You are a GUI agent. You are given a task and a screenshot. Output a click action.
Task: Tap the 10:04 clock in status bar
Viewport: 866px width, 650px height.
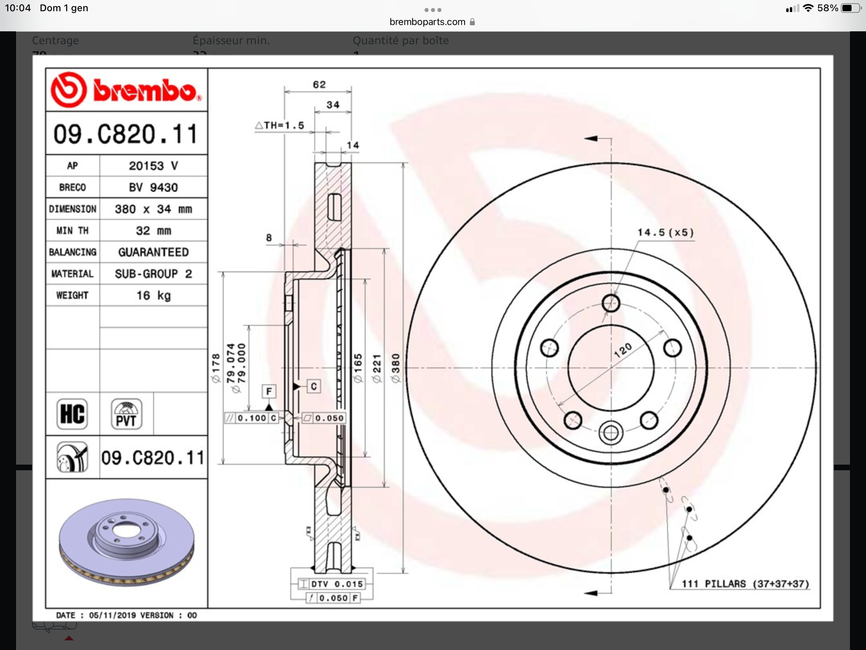(18, 8)
